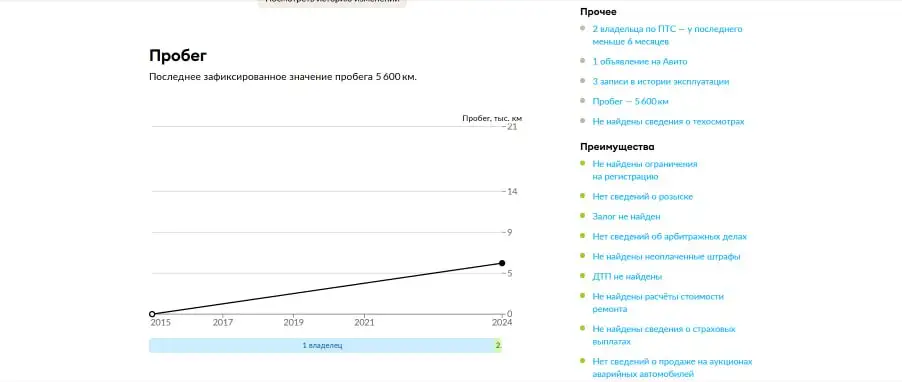
Task: Click the 14 value on mileage axis
Action: tap(512, 192)
